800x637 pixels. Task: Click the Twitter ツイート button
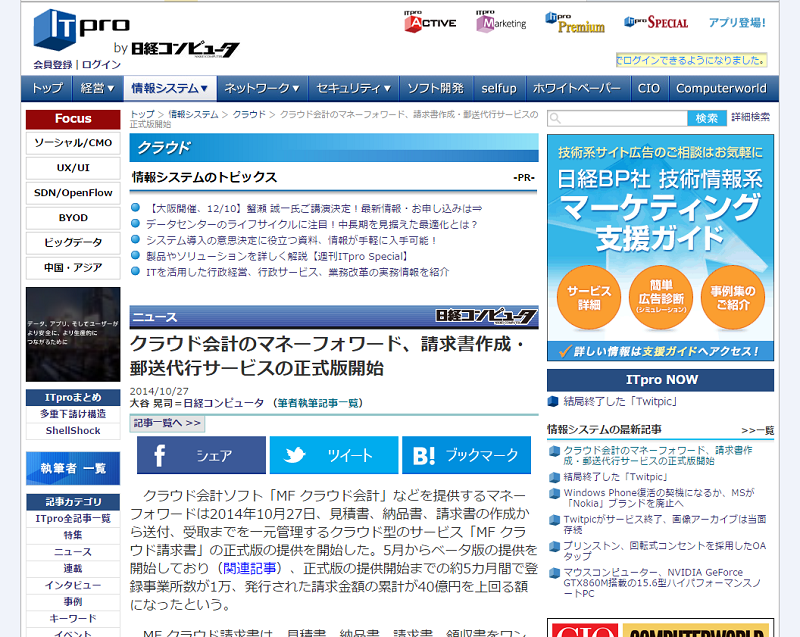[x=334, y=455]
